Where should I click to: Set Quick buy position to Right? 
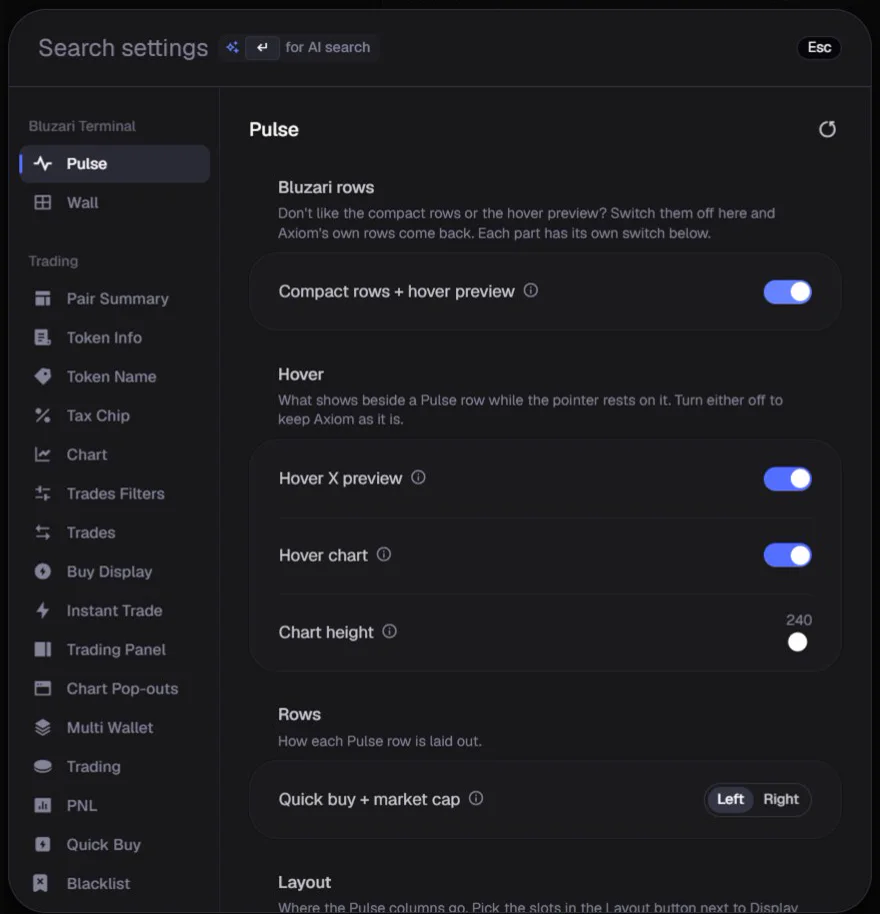(781, 799)
